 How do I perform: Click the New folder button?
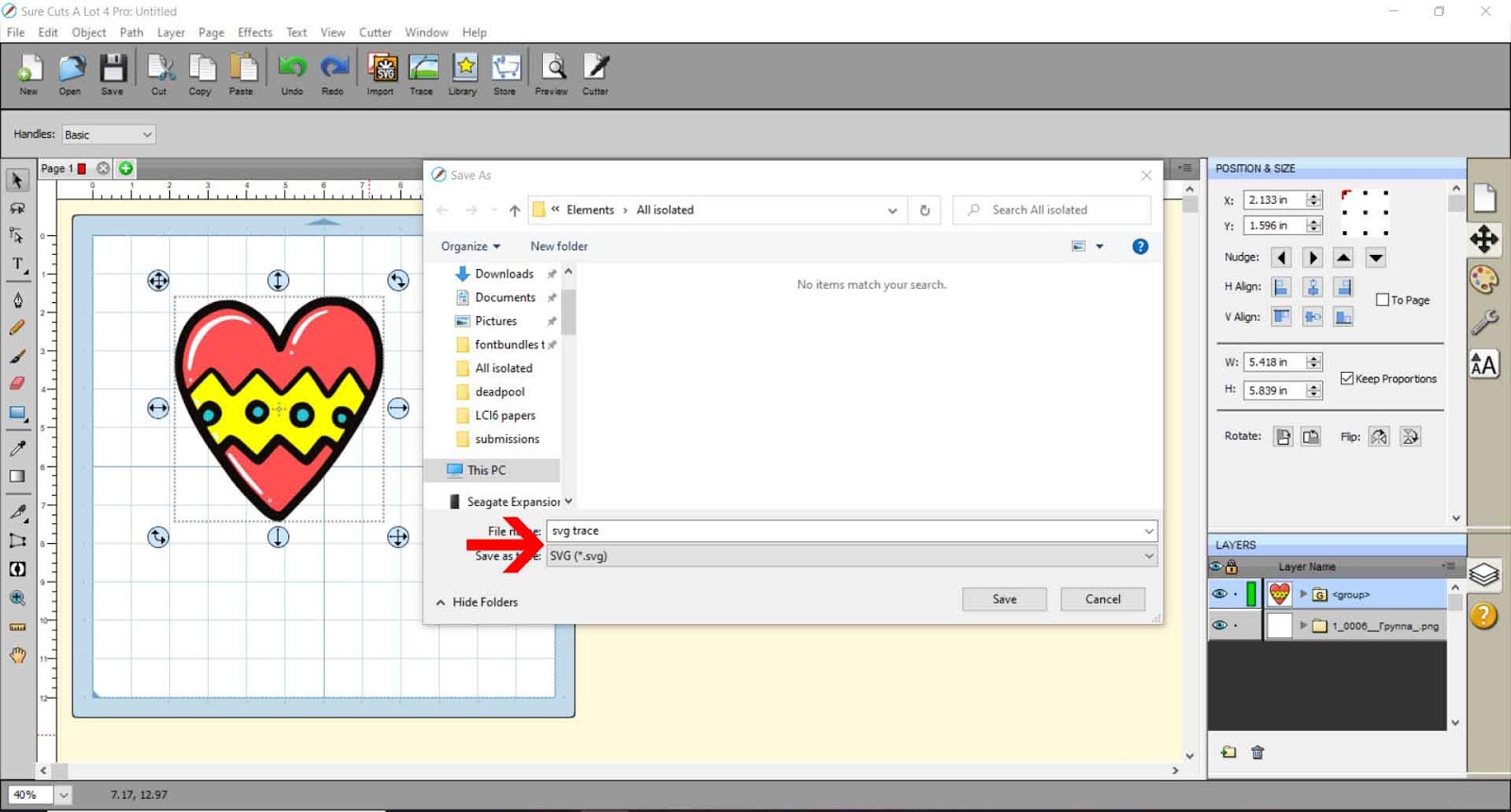click(559, 246)
